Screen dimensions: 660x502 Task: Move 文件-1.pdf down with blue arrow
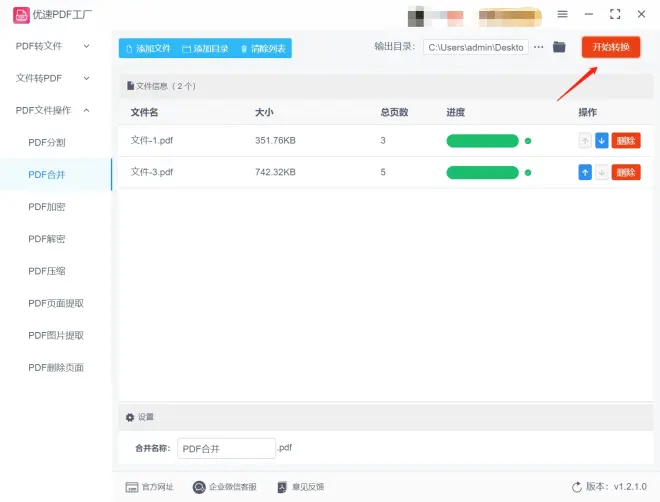tap(601, 141)
